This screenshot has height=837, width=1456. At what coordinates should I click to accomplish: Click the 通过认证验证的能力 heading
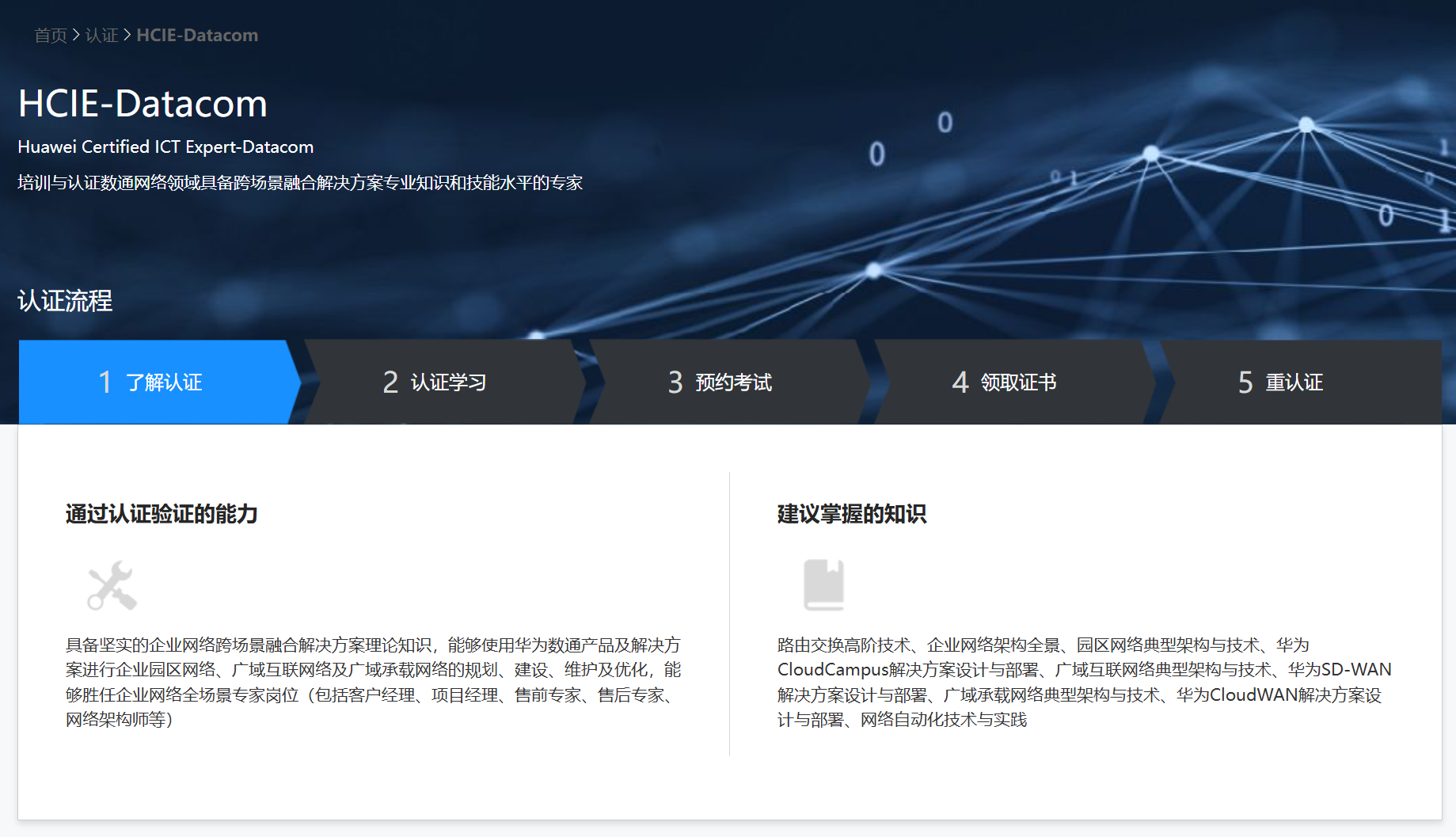pyautogui.click(x=162, y=514)
